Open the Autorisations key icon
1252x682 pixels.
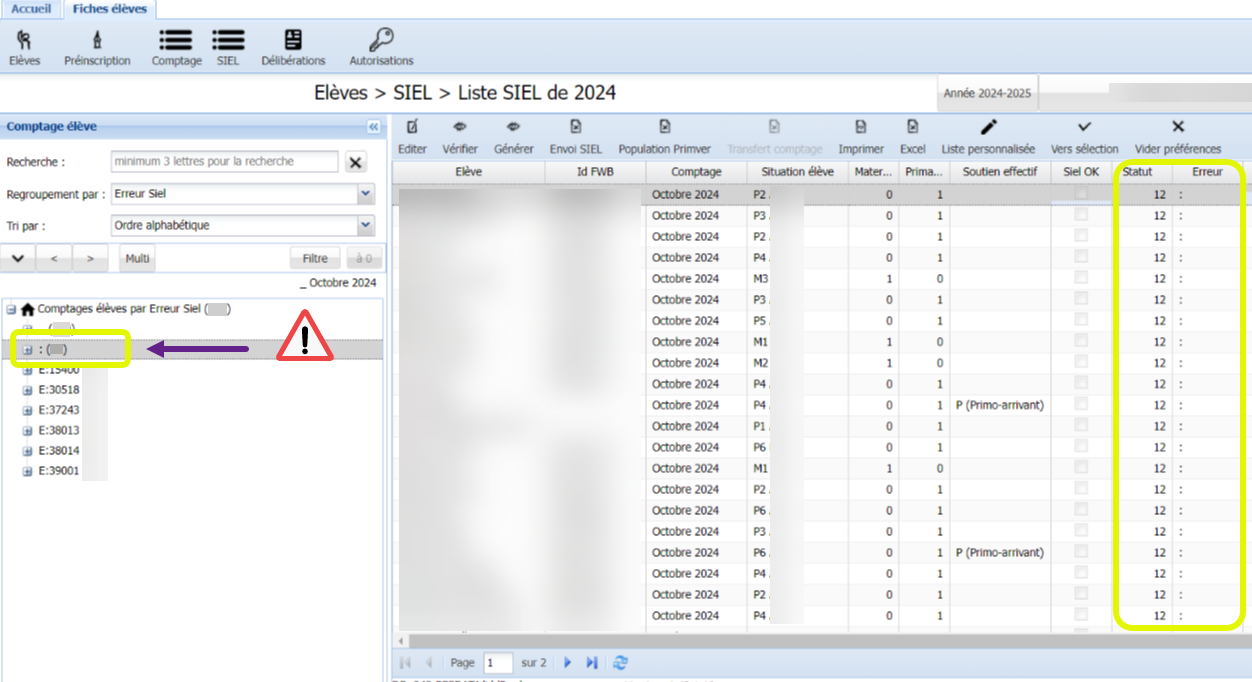click(381, 40)
